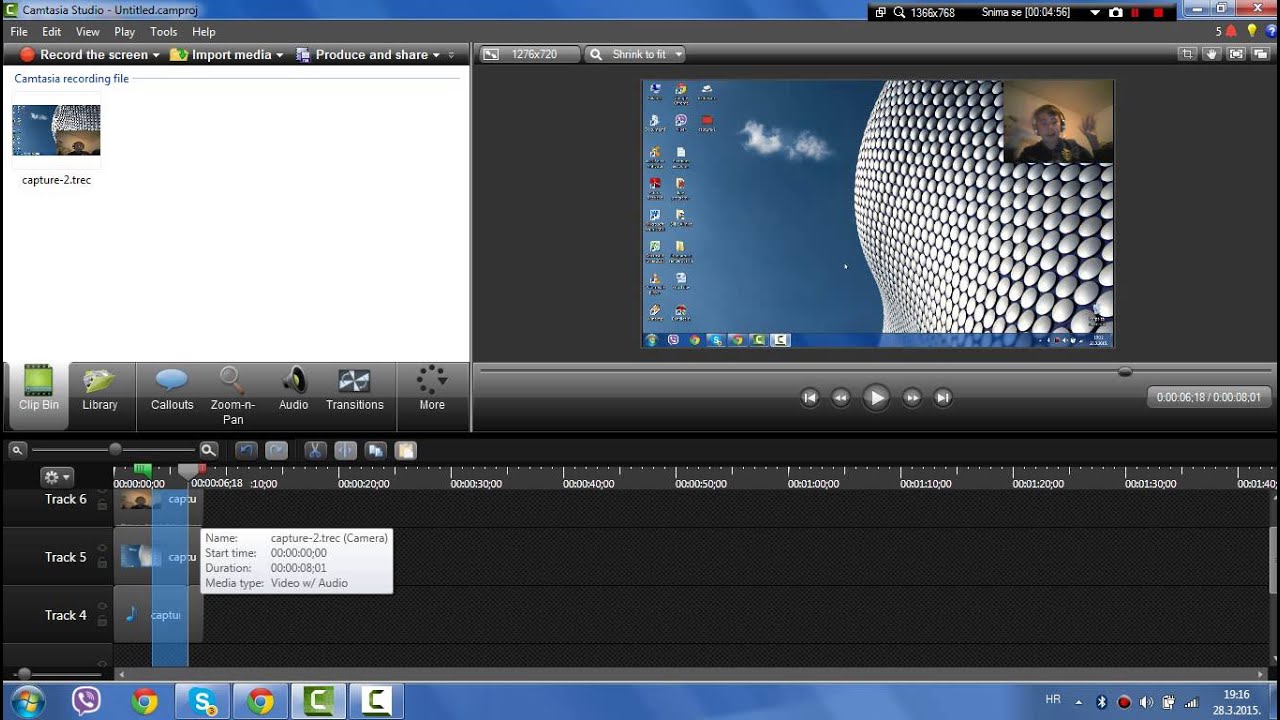Viewport: 1280px width, 720px height.
Task: Enable pan hand mode in preview
Action: tap(1212, 55)
